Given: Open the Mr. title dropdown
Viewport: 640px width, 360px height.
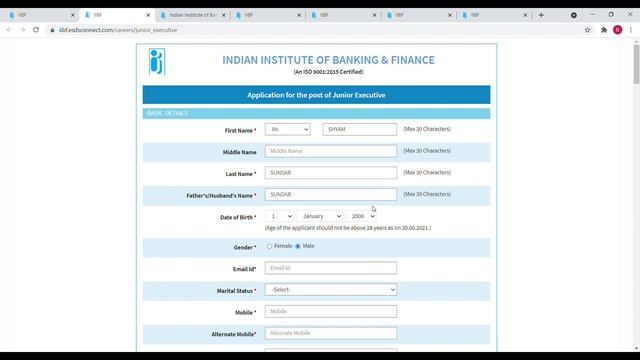Looking at the screenshot, I should tap(287, 129).
